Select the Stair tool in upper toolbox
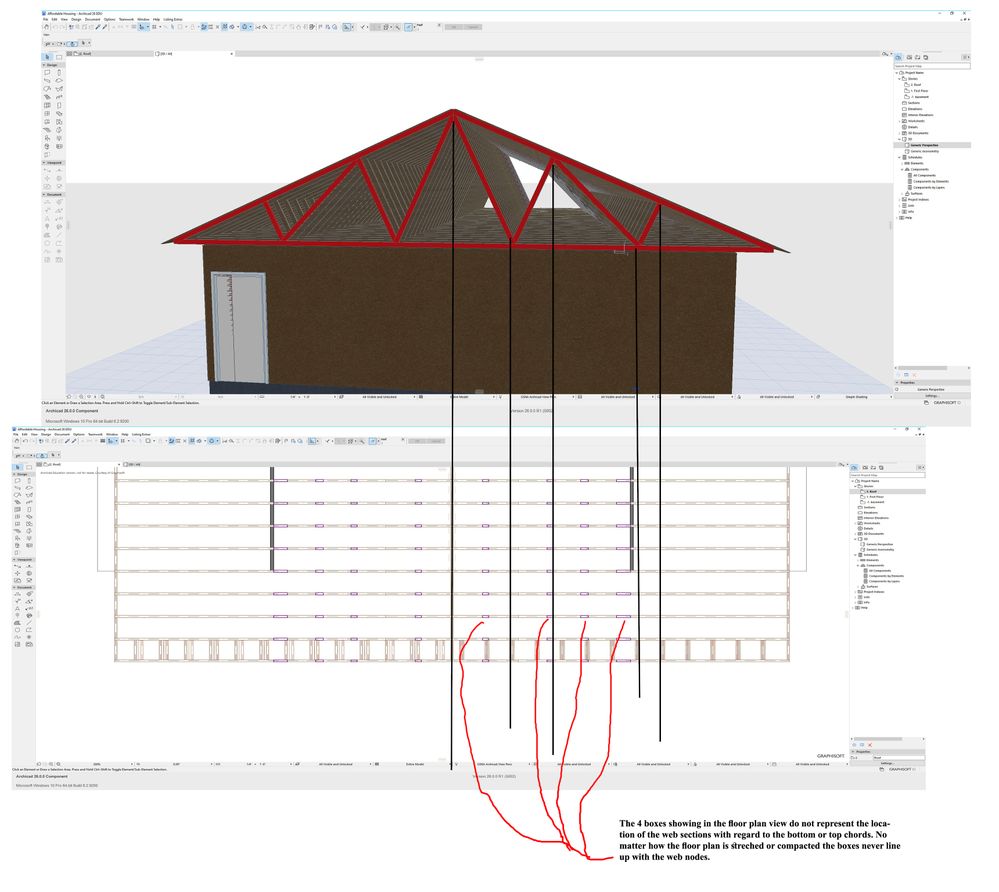The width and height of the screenshot is (999, 892). [x=47, y=97]
